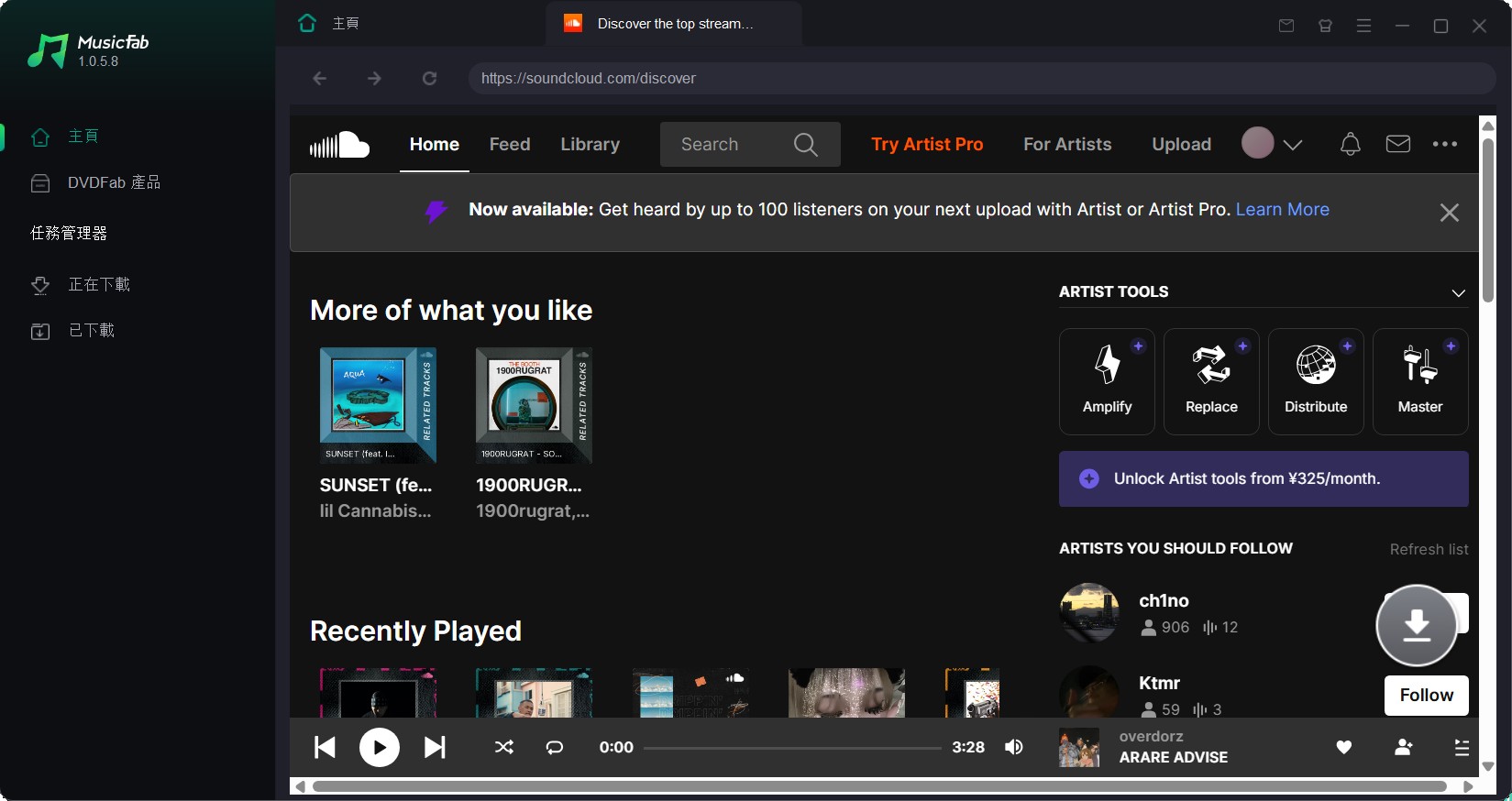Skip to next track
1512x801 pixels.
(x=435, y=747)
